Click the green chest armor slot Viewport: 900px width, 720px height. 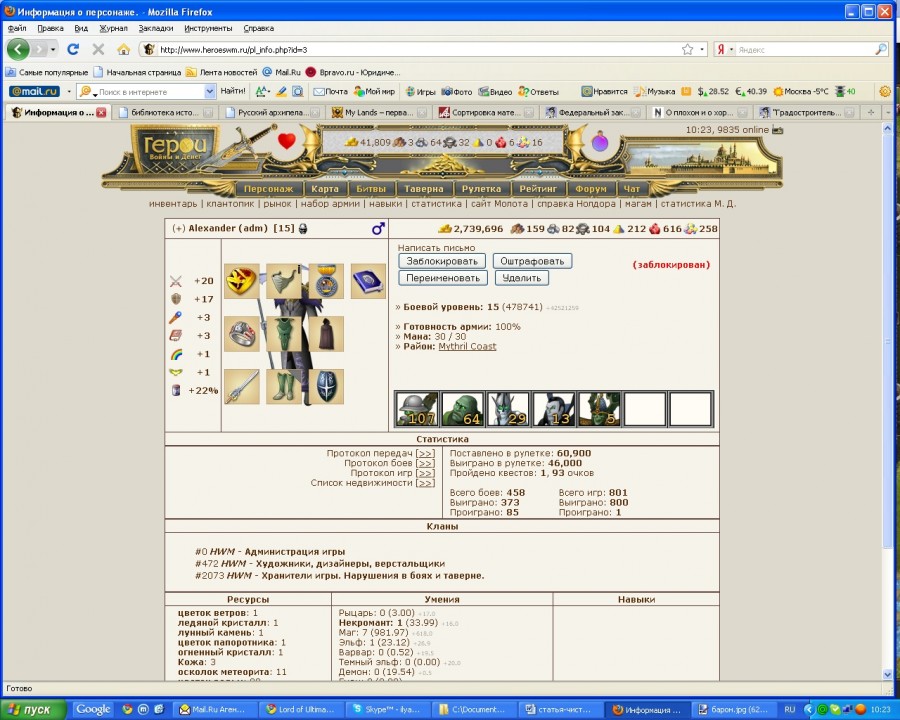click(x=284, y=334)
